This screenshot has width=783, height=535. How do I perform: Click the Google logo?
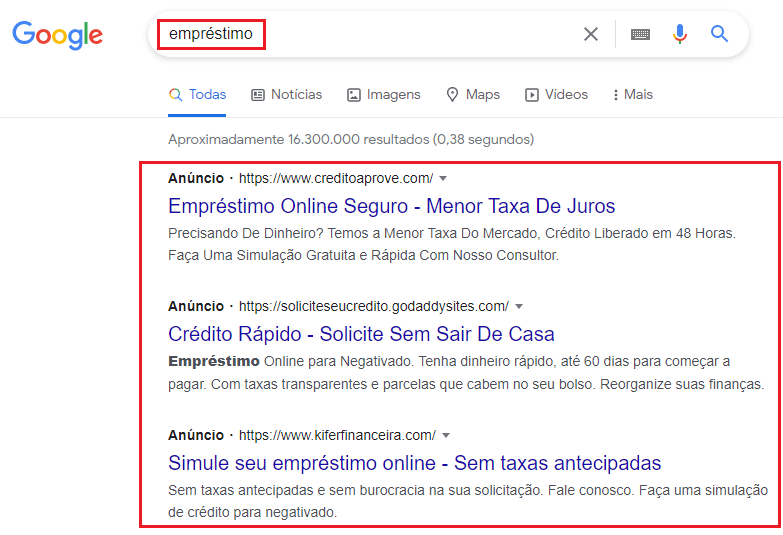click(57, 34)
